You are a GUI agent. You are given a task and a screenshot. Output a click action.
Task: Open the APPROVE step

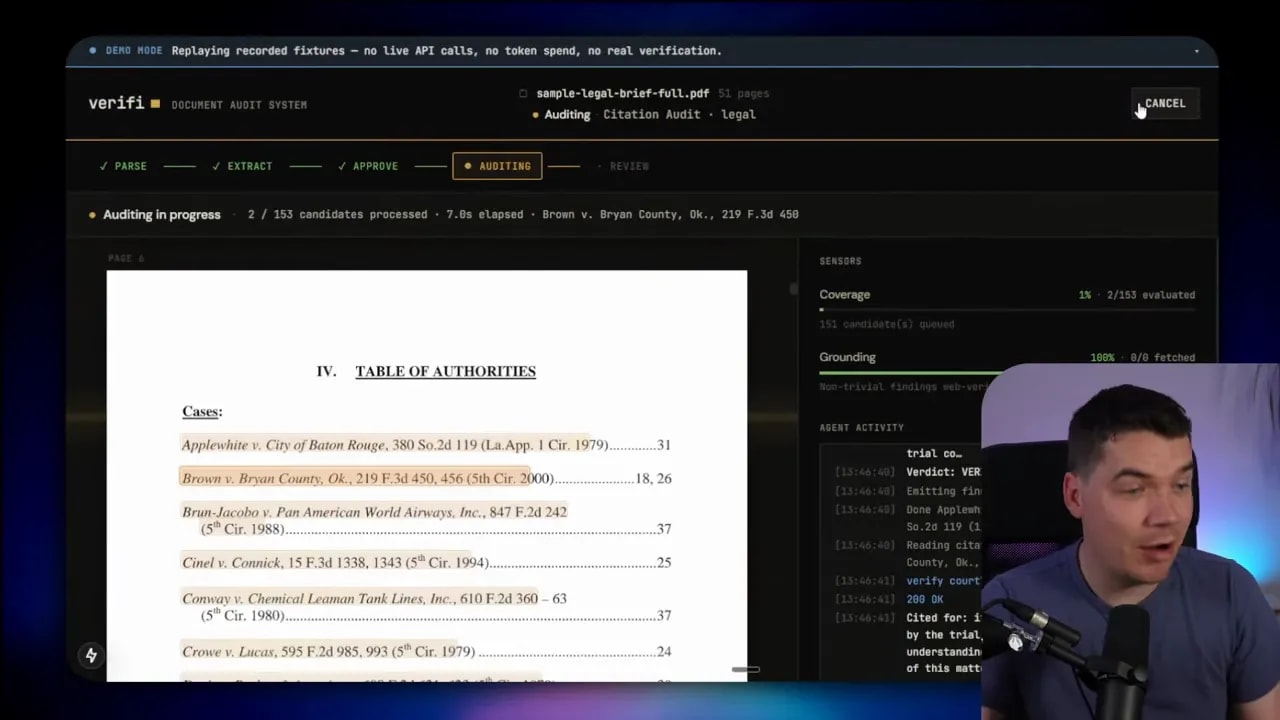367,166
